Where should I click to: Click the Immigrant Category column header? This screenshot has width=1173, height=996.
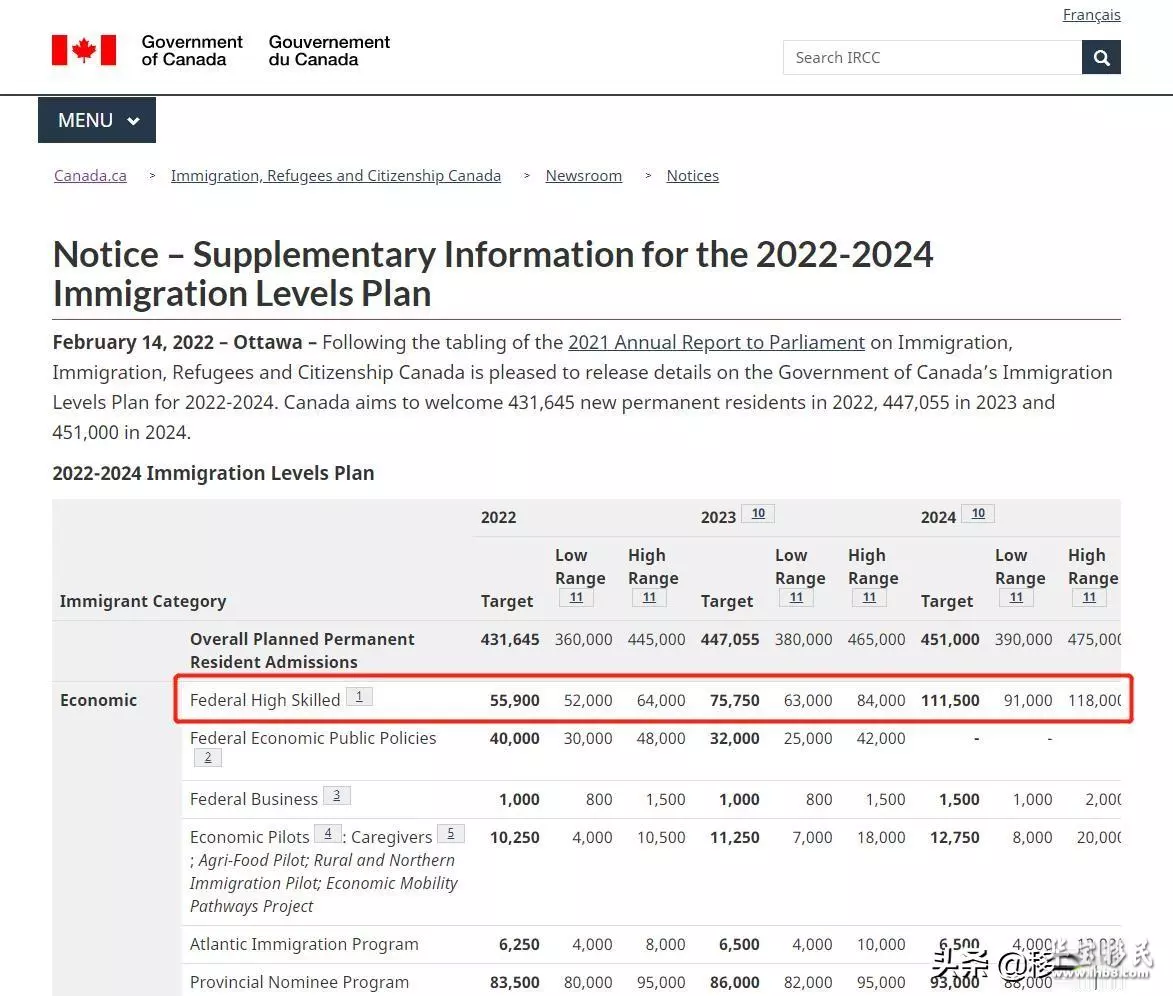tap(143, 601)
